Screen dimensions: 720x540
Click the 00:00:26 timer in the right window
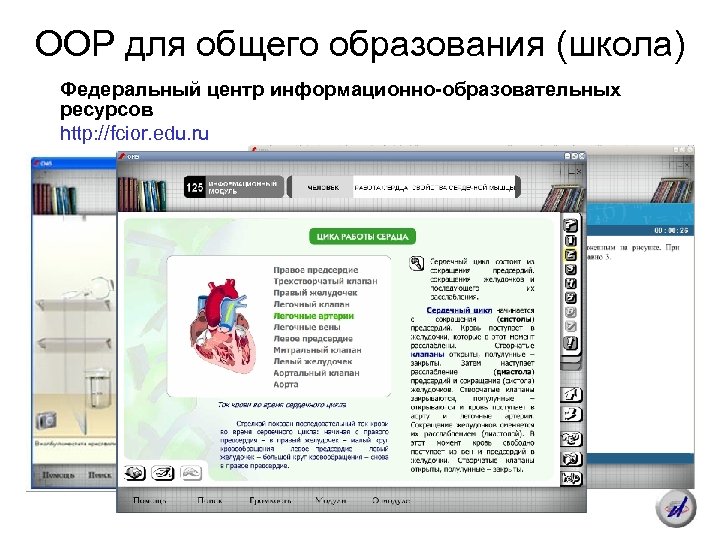pyautogui.click(x=671, y=231)
